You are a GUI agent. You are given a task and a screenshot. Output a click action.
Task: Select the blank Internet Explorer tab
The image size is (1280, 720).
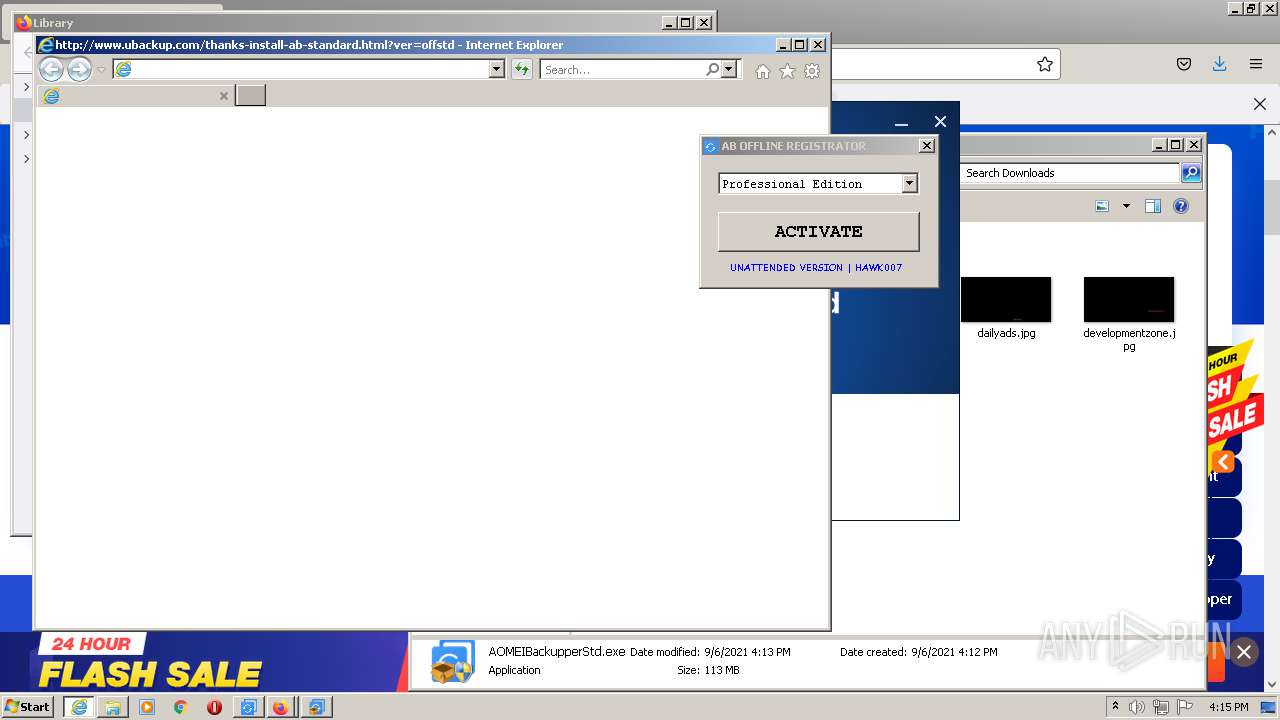point(135,96)
